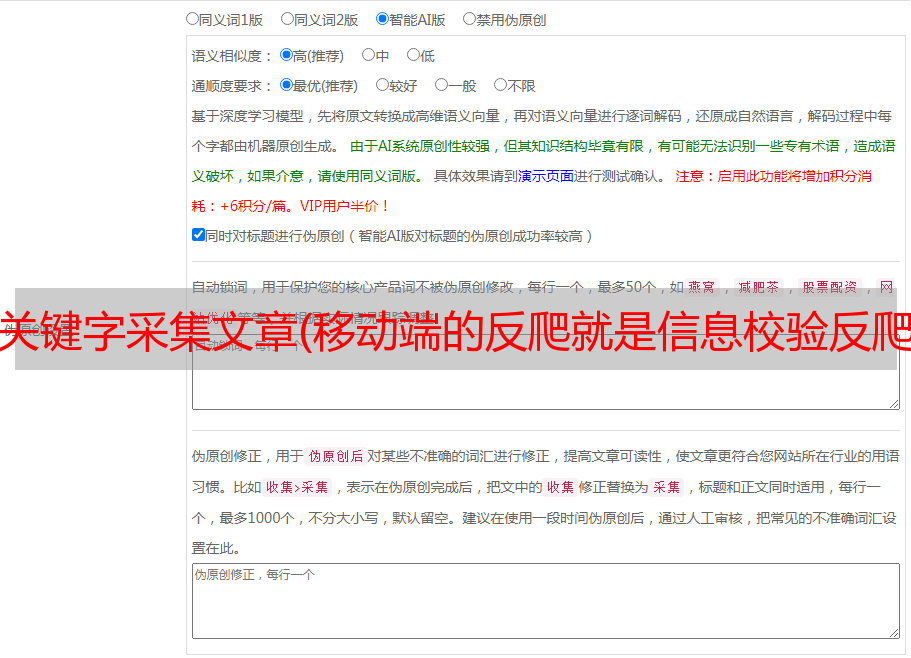Set 通顺度要求 to 一般

(442, 85)
